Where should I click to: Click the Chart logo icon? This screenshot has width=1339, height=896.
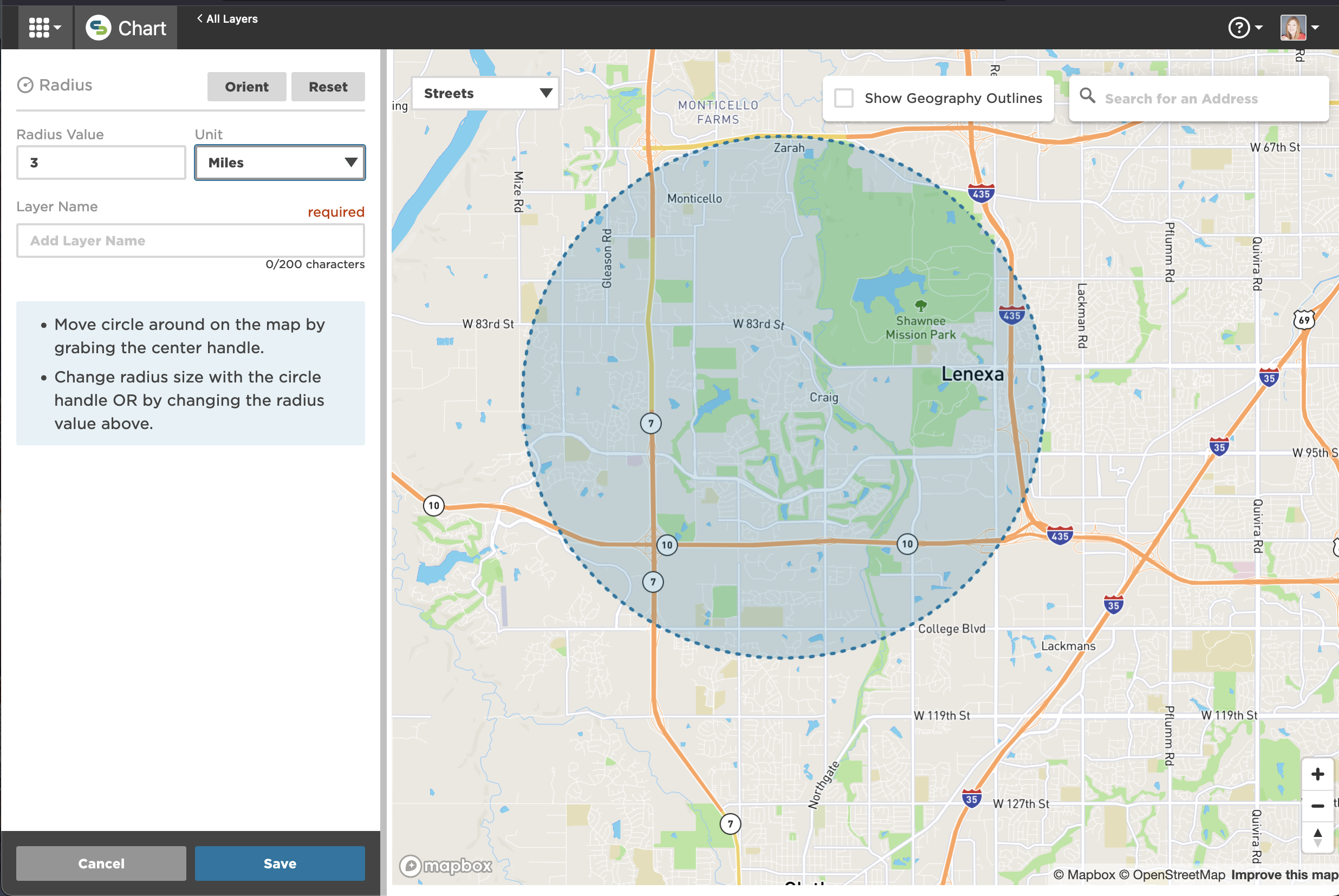click(x=98, y=28)
